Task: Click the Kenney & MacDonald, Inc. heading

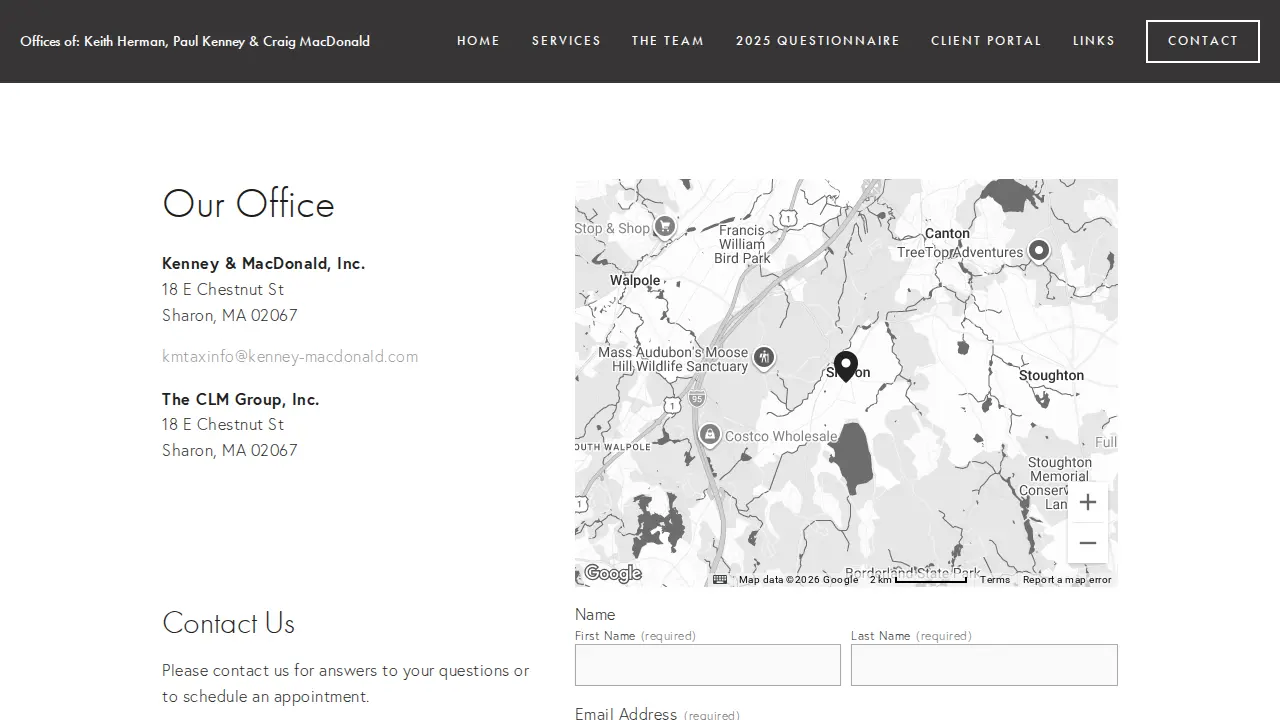Action: 264,263
